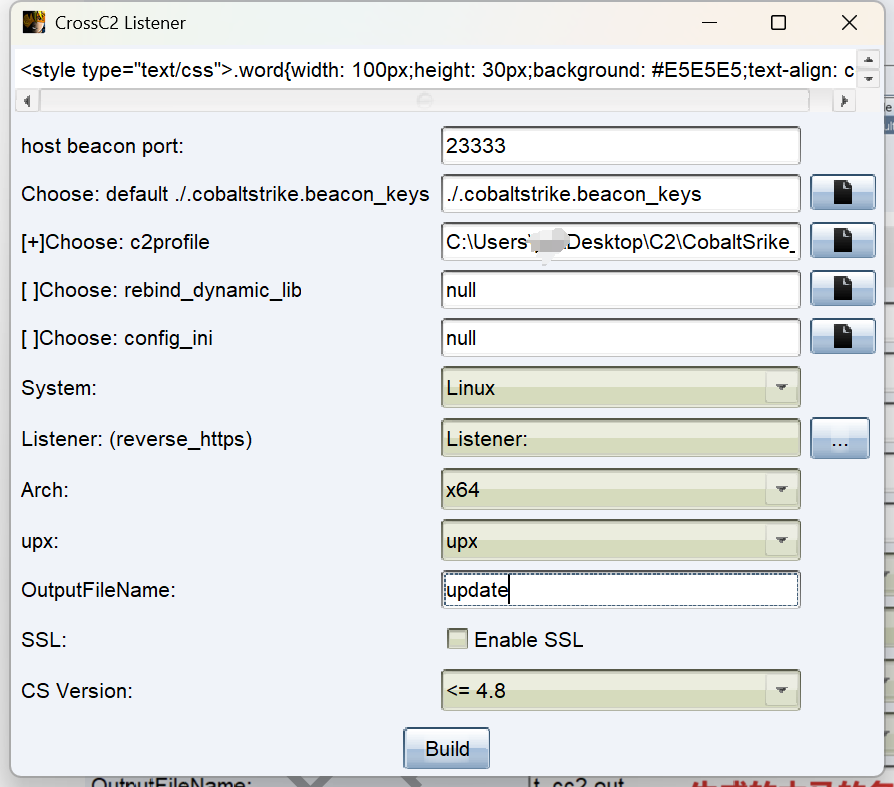Viewport: 894px width, 787px height.
Task: Toggle the Enable SSL checkbox
Action: click(457, 639)
